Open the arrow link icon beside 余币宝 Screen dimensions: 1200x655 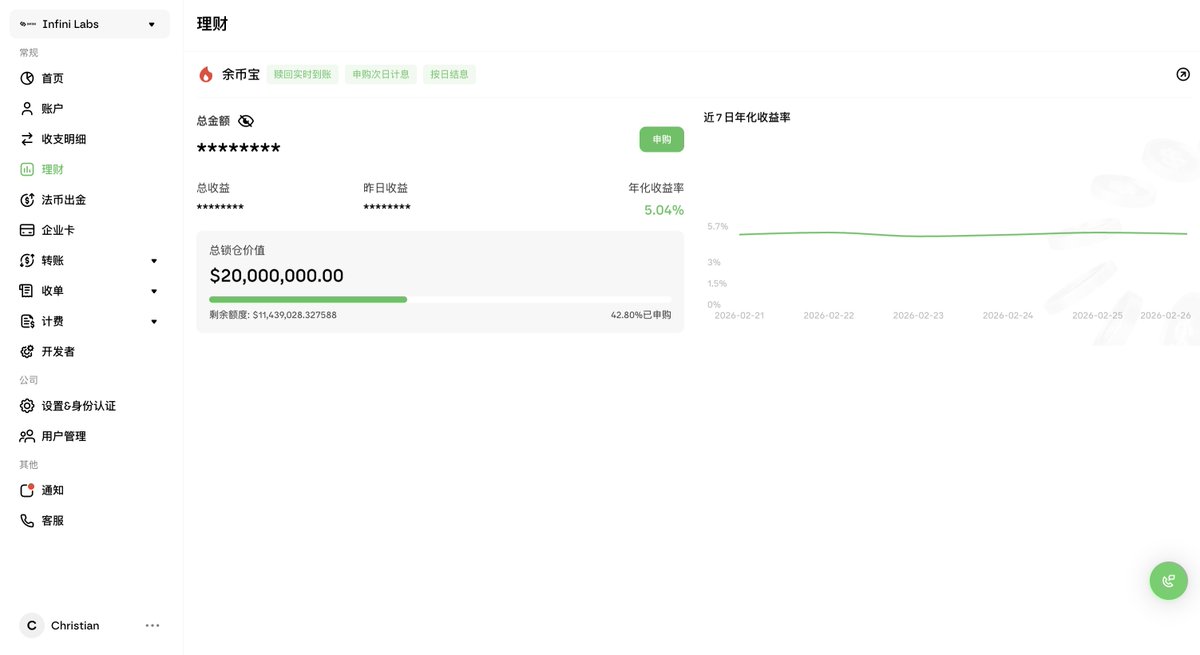1183,74
